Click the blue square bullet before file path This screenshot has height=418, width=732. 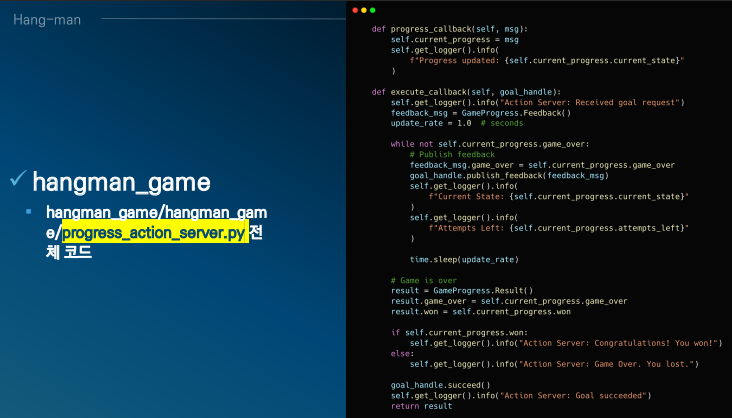point(28,212)
